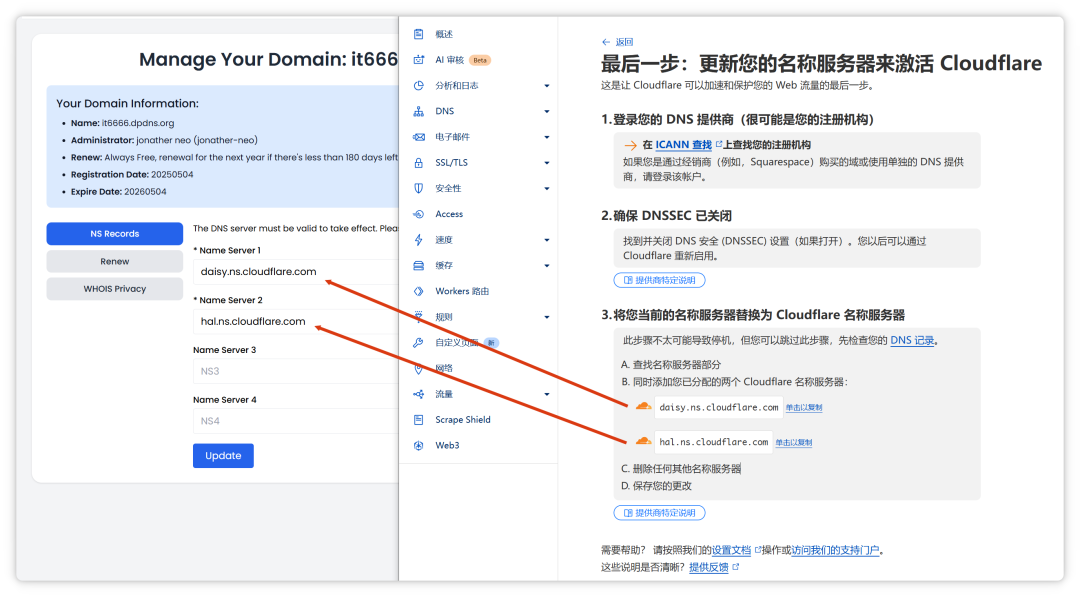Expand the 流量 menu arrow
Image resolution: width=1080 pixels, height=597 pixels.
click(x=547, y=395)
